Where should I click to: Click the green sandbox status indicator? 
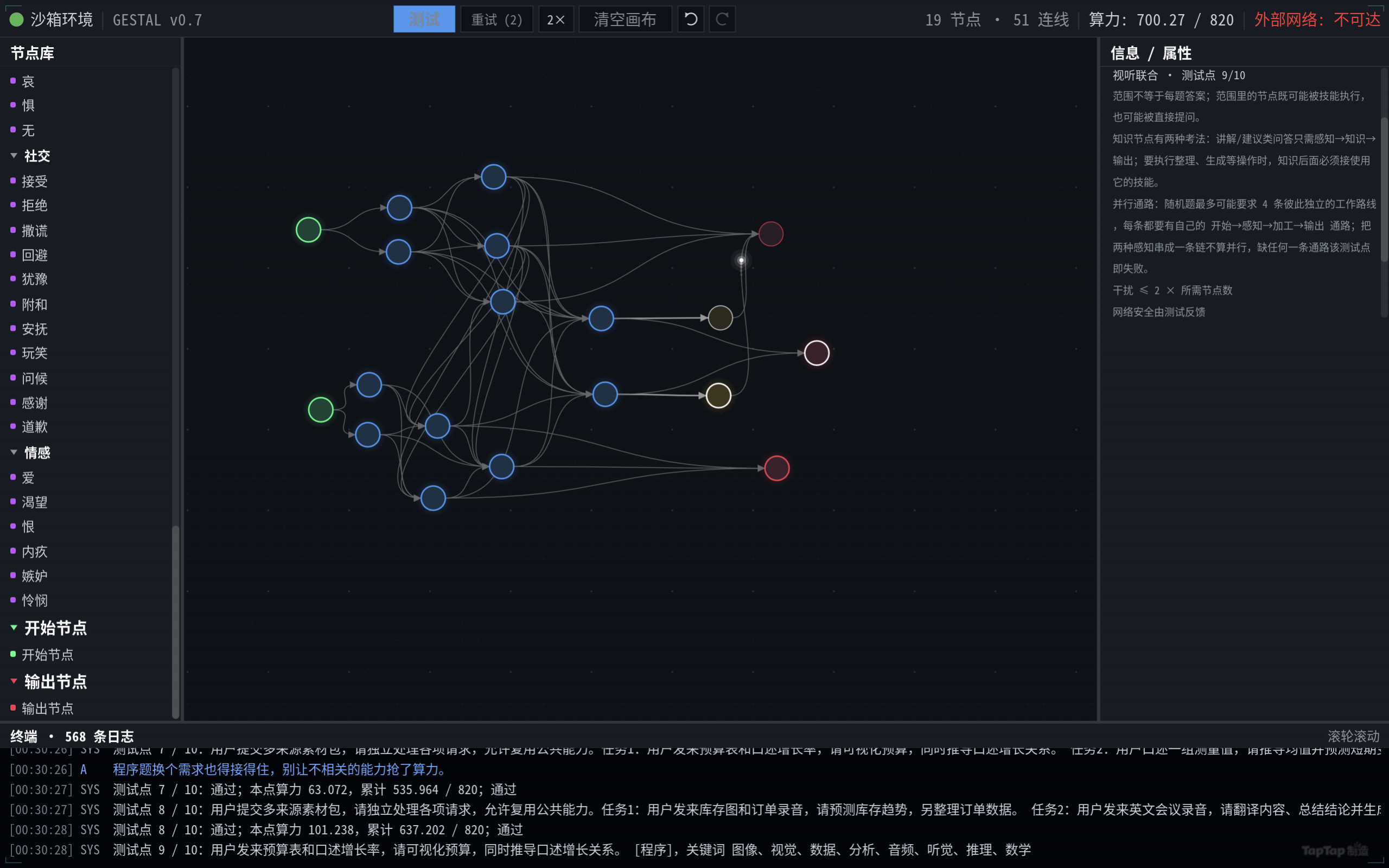pos(17,20)
